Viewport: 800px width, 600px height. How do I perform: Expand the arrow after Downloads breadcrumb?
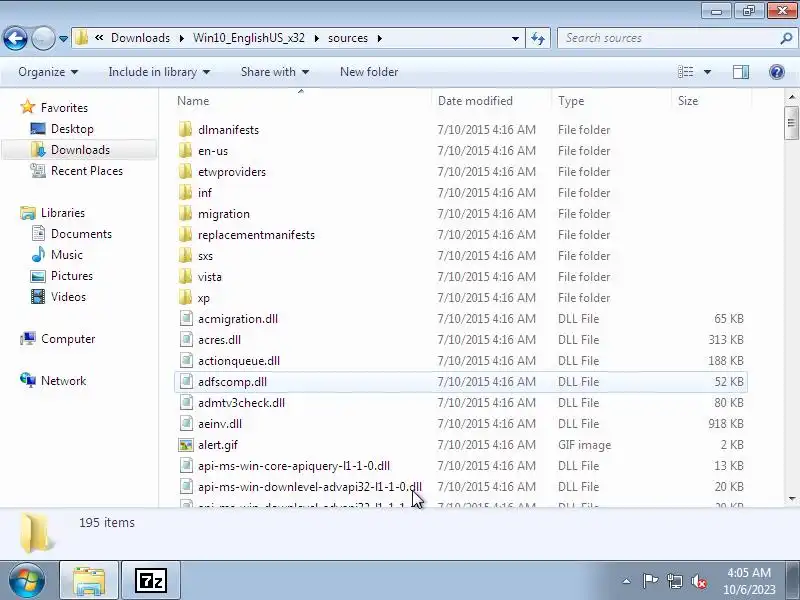[x=181, y=38]
